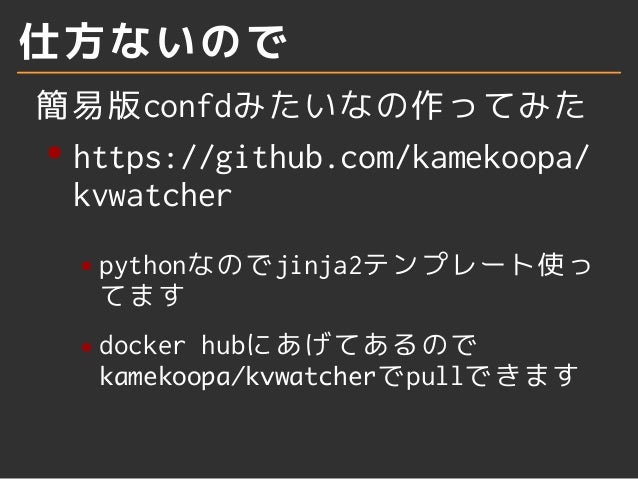Viewport: 638px width, 479px height.
Task: Click kamekoopa/kvwatcher in the last line
Action: coord(238,376)
